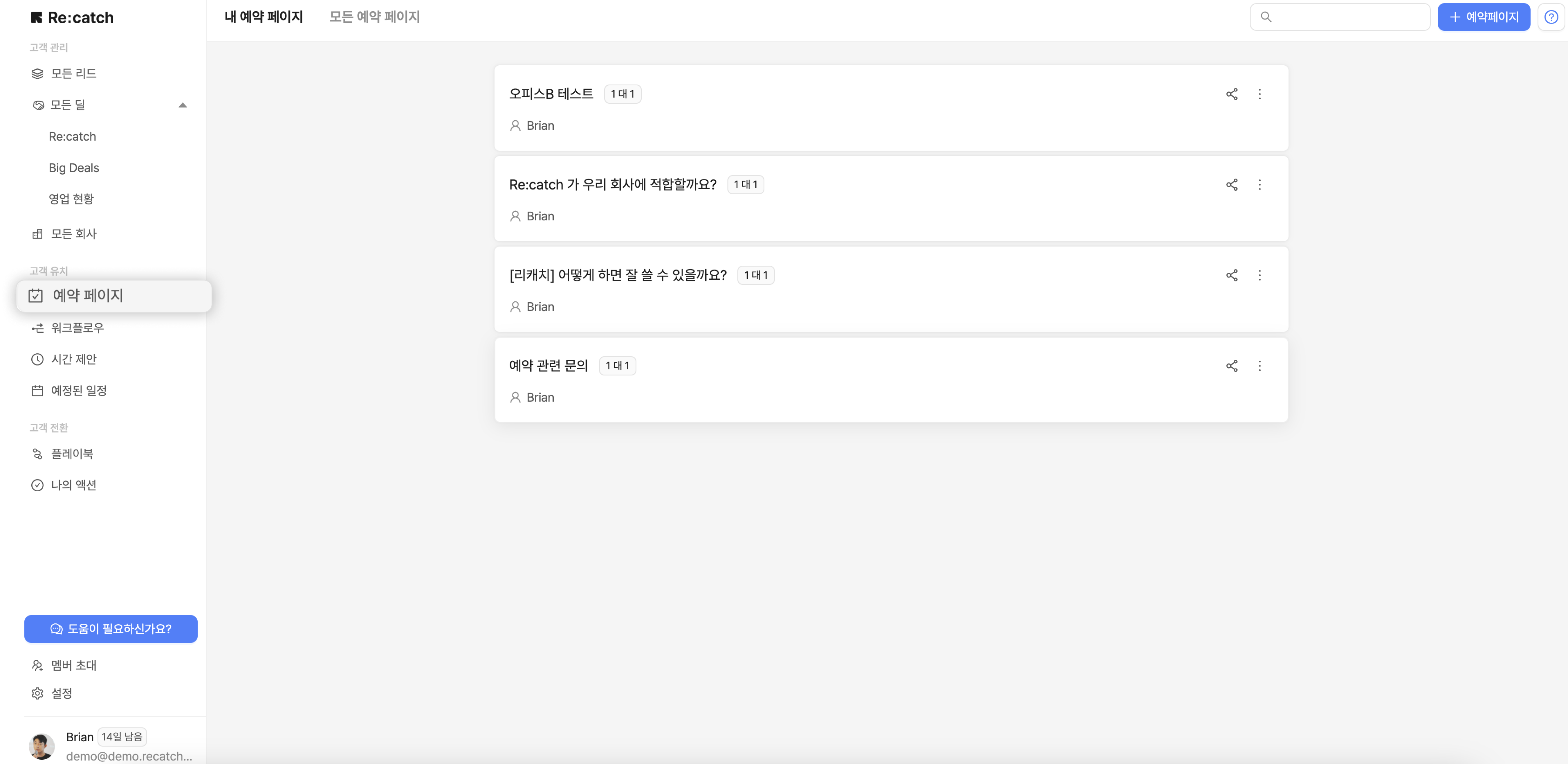Image resolution: width=1568 pixels, height=764 pixels.
Task: Click the 모든 리드 layers icon
Action: 38,74
